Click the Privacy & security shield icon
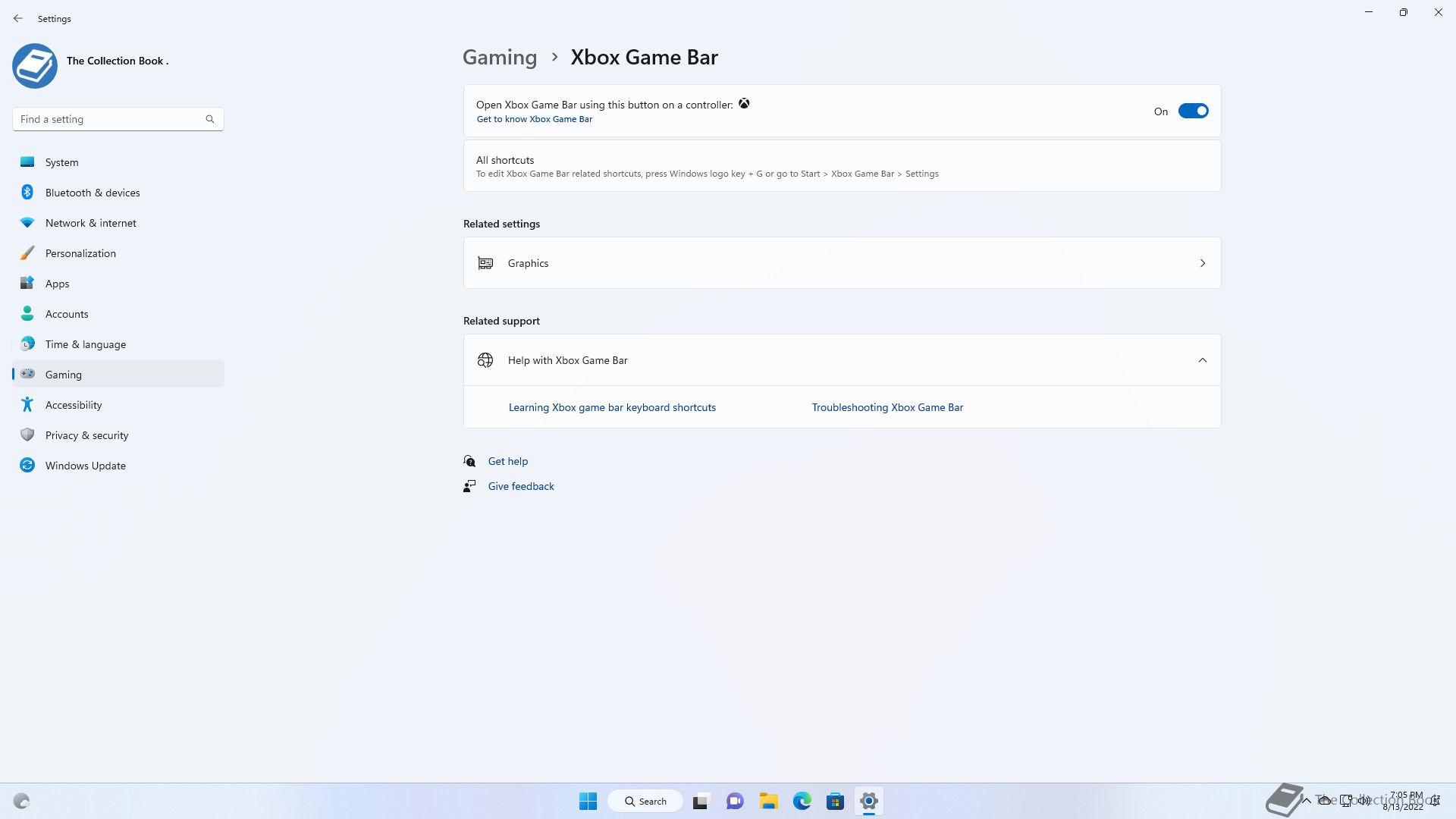The image size is (1456, 819). coord(27,435)
